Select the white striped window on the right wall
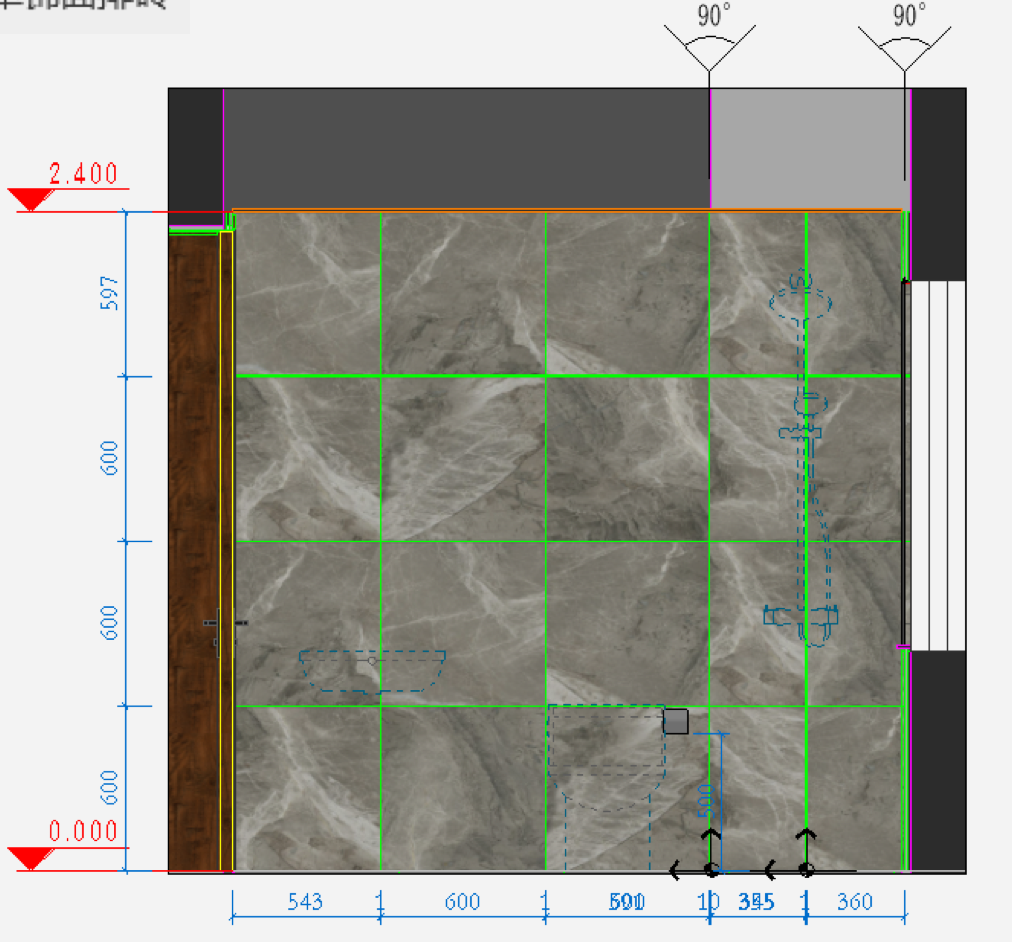1012x942 pixels. 938,465
